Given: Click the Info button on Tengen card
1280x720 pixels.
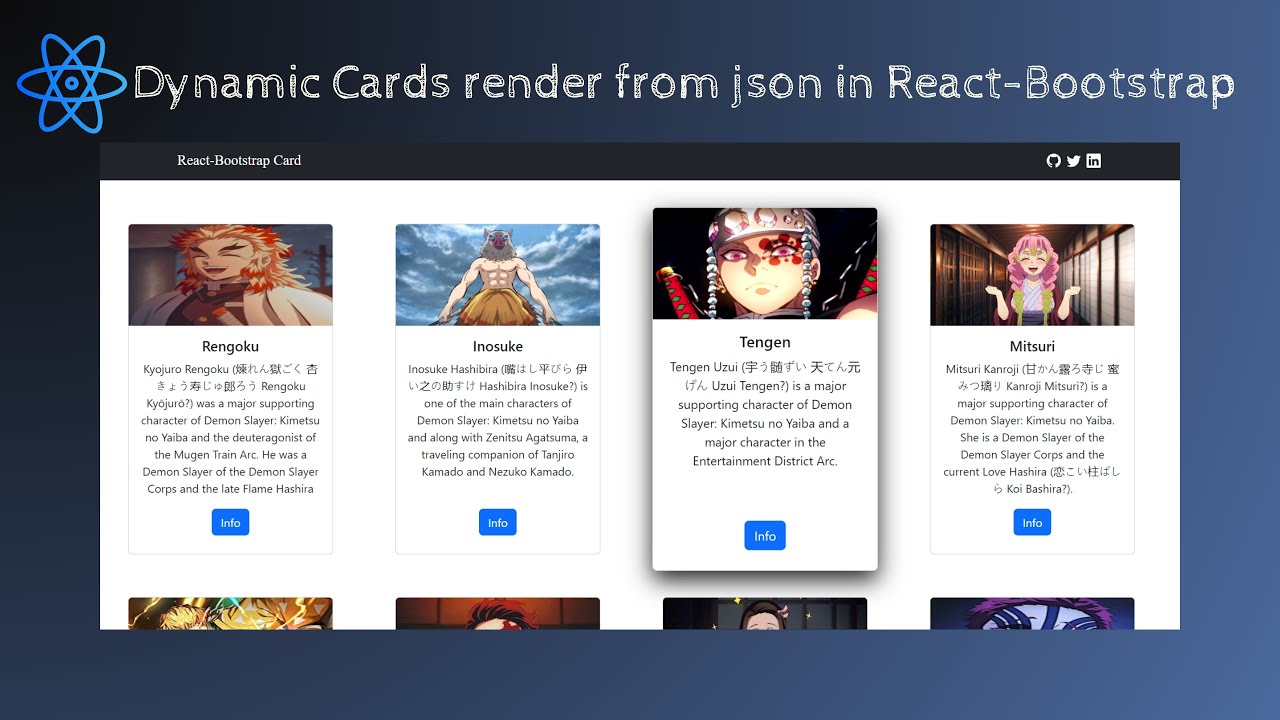Looking at the screenshot, I should click(765, 536).
